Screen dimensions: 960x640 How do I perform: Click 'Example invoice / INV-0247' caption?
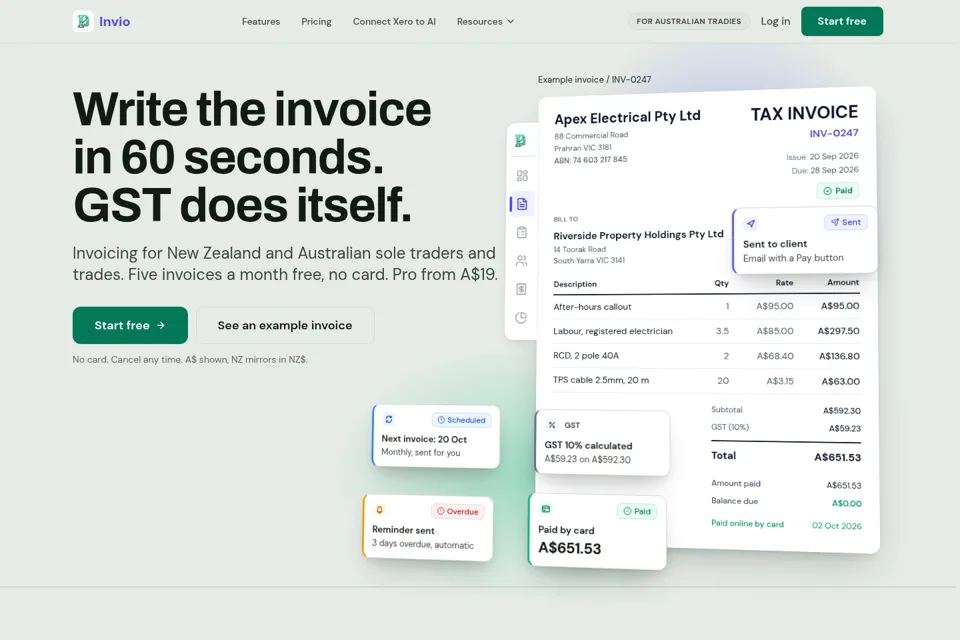coord(594,80)
